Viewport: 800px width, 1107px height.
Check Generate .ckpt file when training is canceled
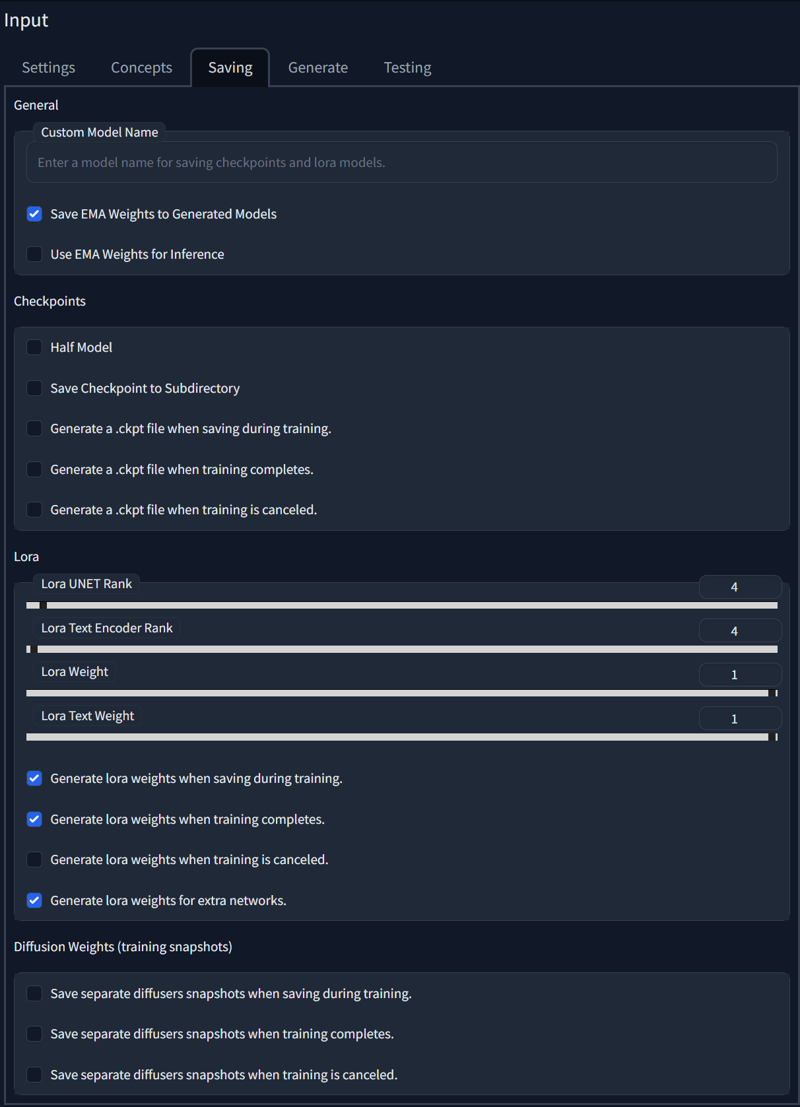(34, 510)
